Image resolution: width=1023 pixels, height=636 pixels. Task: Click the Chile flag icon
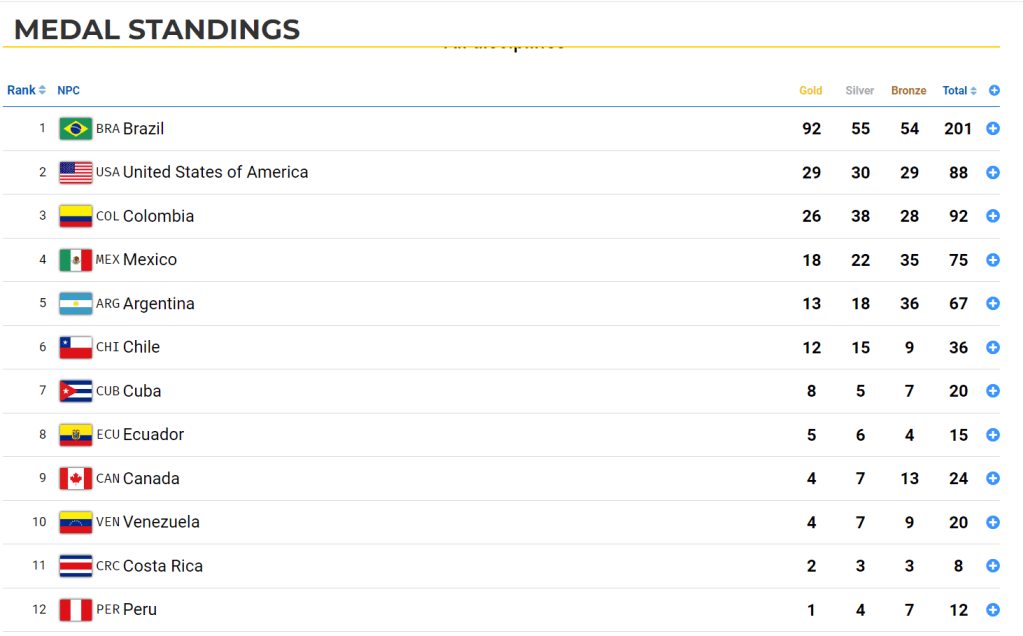click(x=76, y=347)
